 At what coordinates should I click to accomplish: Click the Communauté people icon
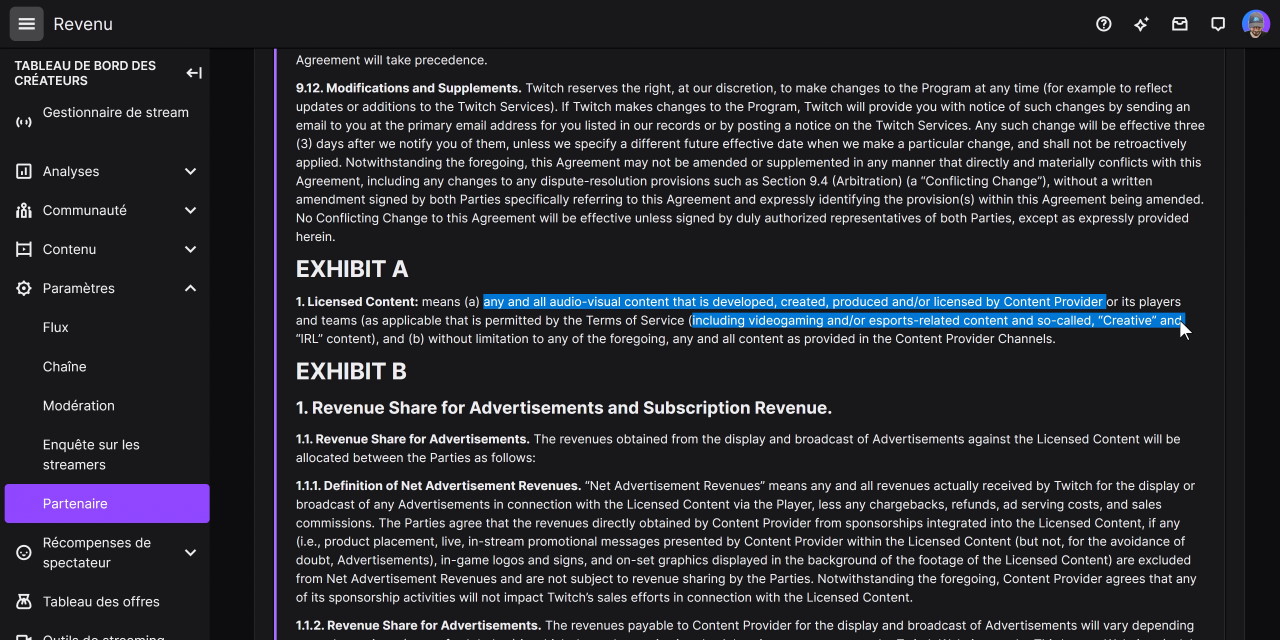[x=24, y=210]
